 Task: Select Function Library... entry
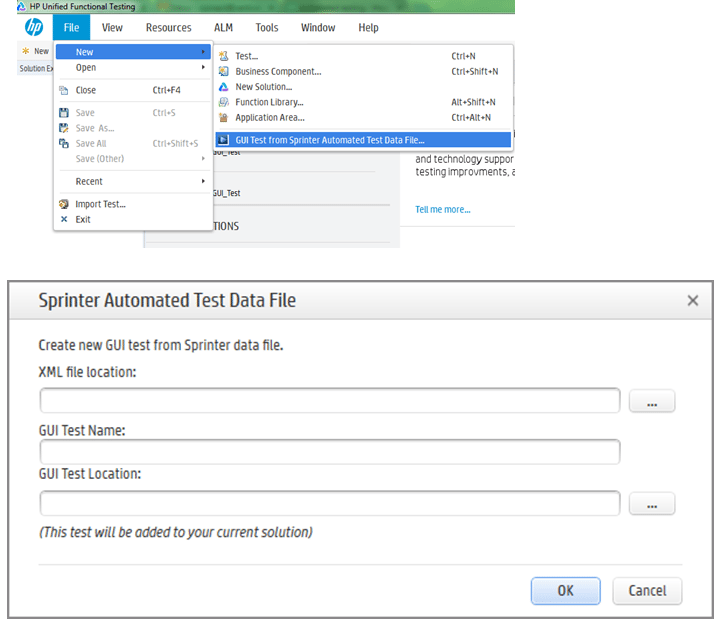click(364, 102)
